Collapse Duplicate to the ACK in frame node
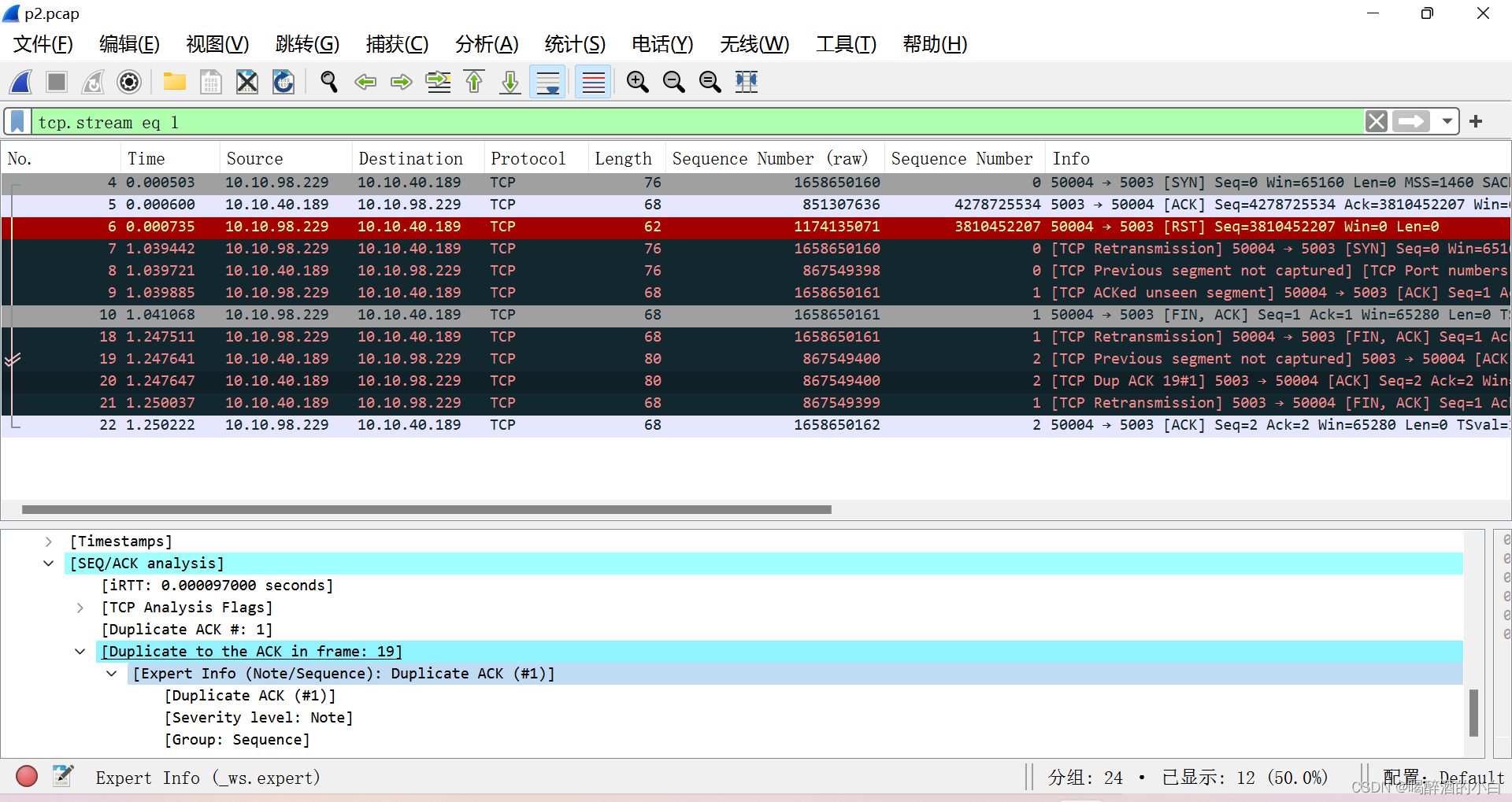This screenshot has width=1512, height=802. tap(80, 652)
